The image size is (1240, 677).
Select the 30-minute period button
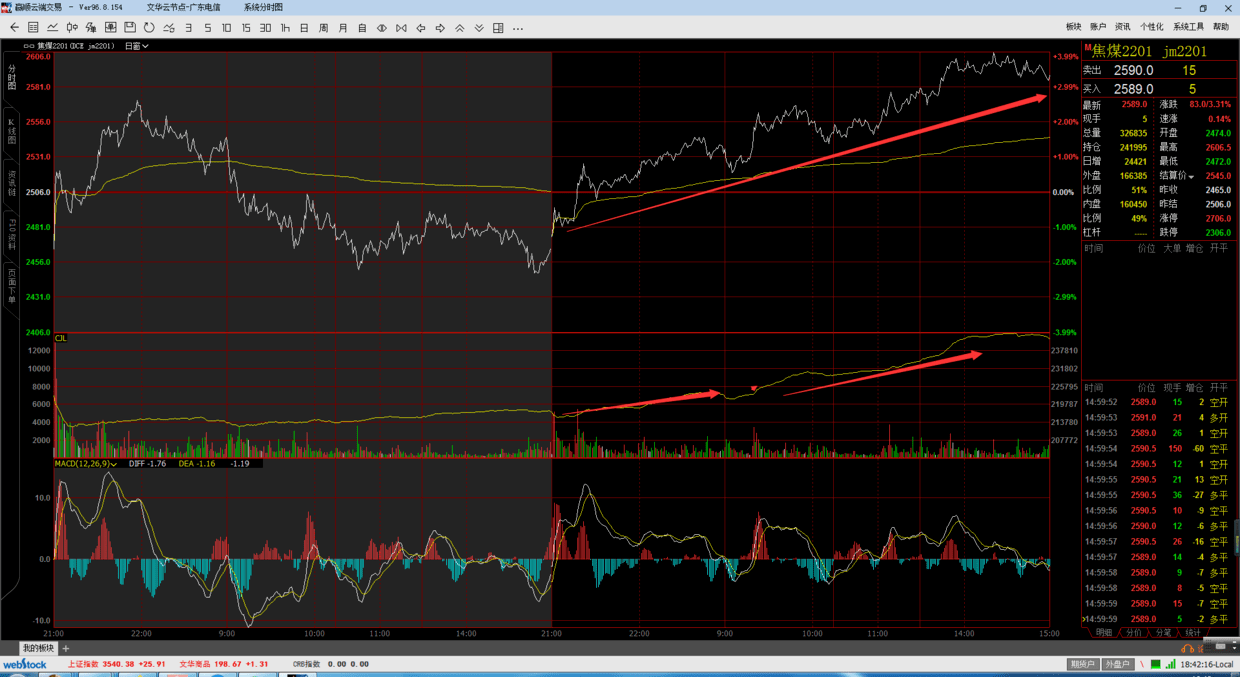265,28
